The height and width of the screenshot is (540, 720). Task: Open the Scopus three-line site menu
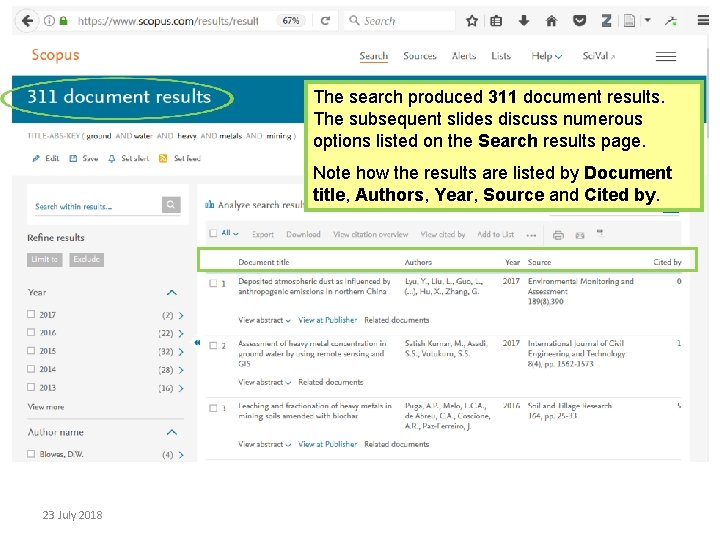pyautogui.click(x=665, y=56)
